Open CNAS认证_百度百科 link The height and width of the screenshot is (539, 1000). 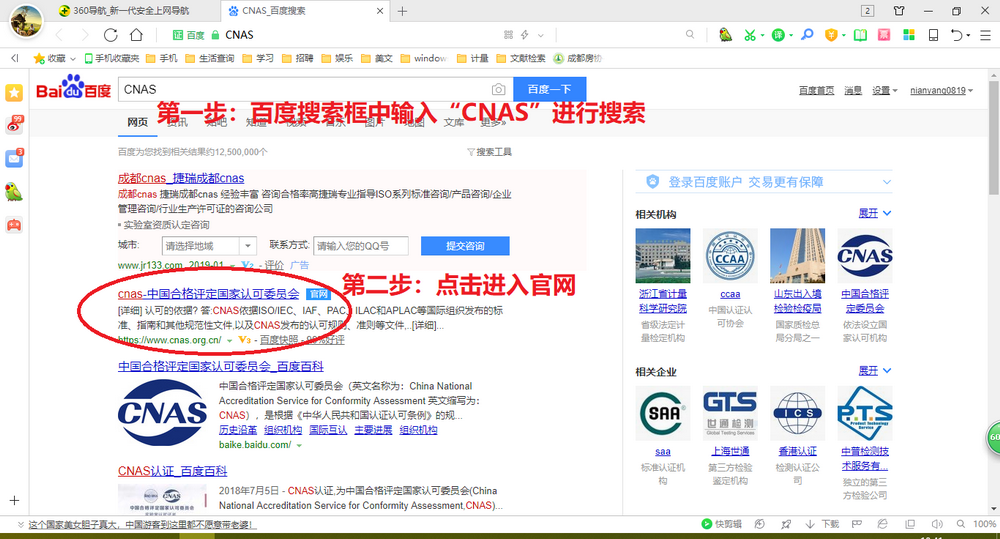[172, 471]
